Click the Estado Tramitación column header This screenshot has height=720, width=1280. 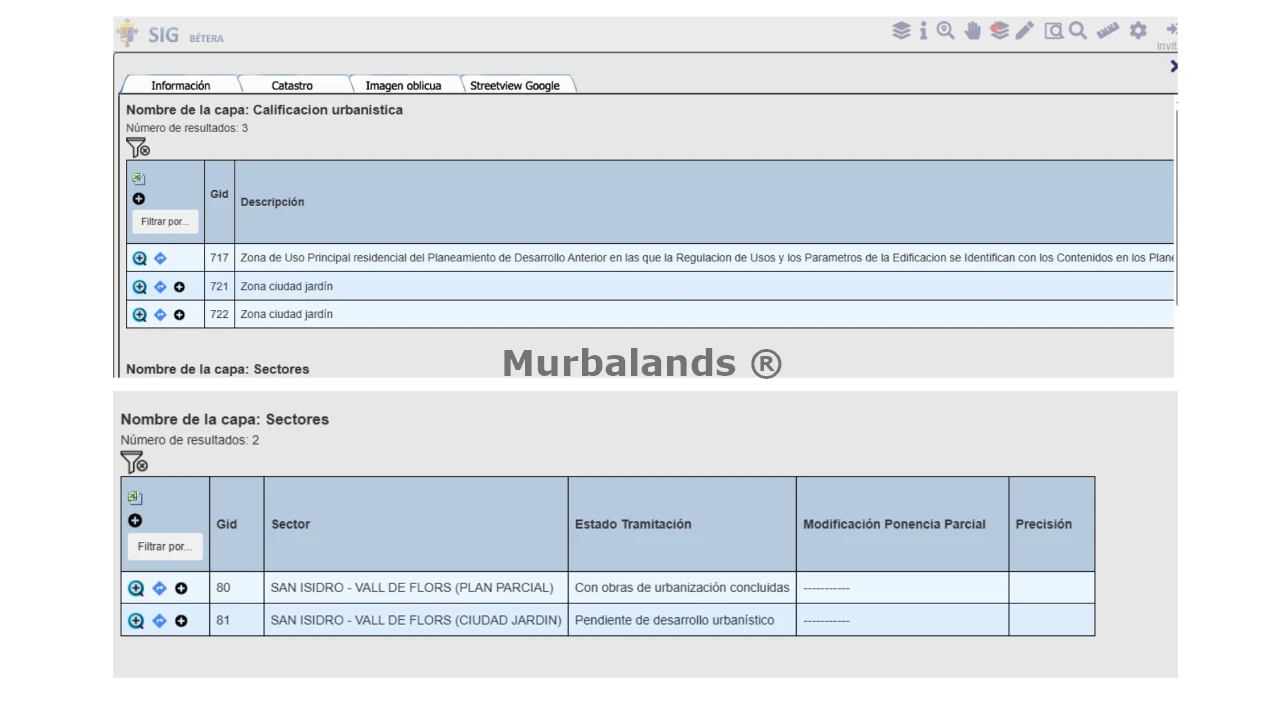pos(633,524)
